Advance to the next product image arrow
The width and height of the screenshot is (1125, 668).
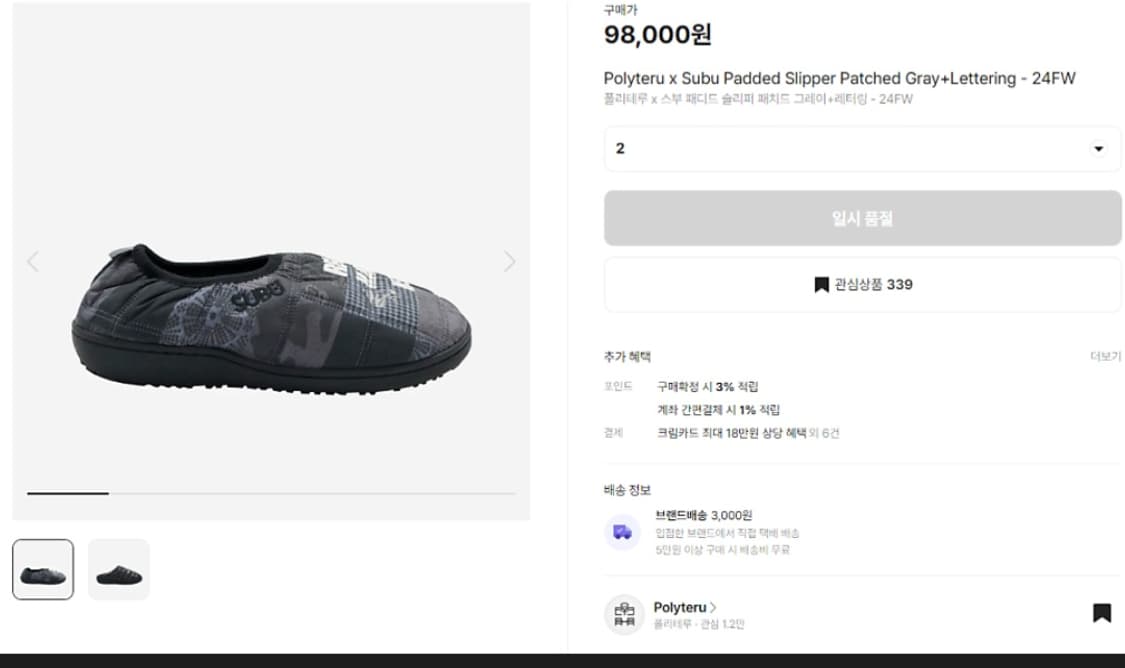tap(509, 262)
